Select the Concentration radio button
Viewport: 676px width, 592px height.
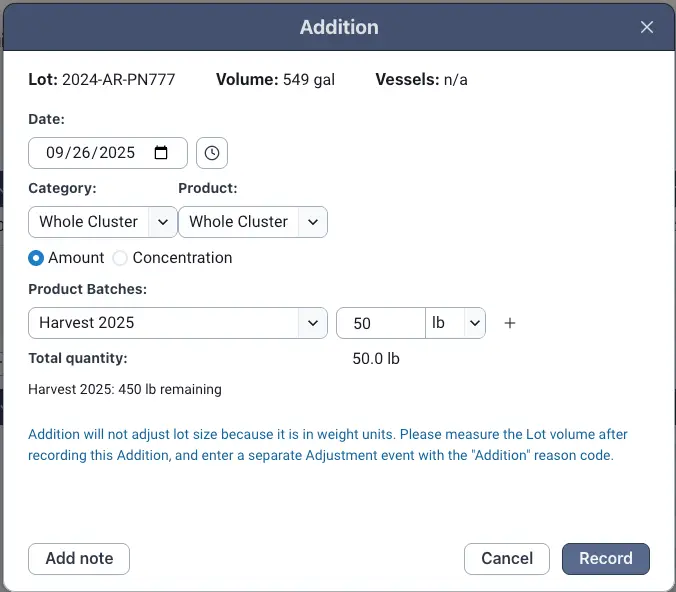point(120,258)
